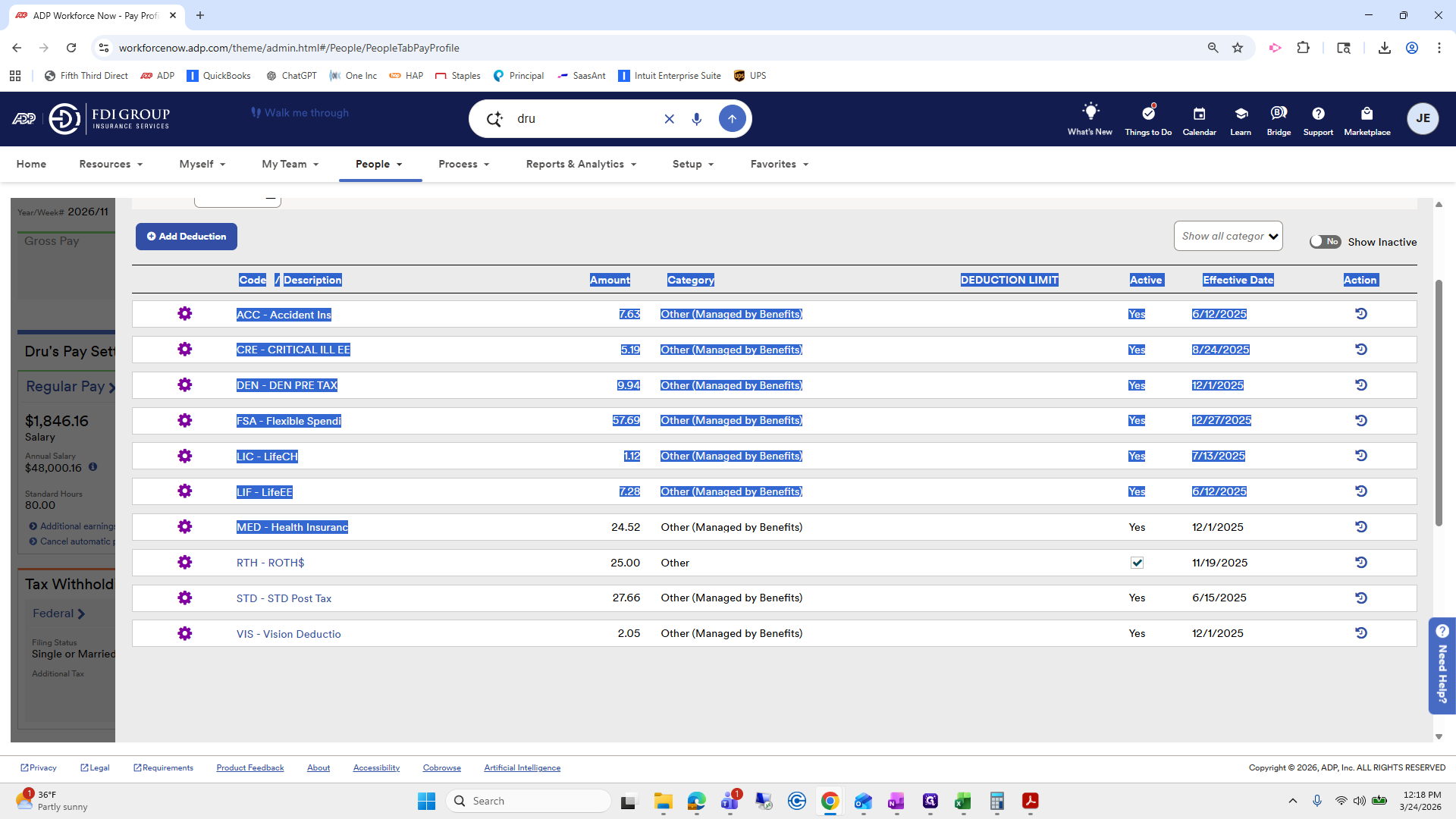
Task: Click microphone voice search icon
Action: click(x=696, y=119)
